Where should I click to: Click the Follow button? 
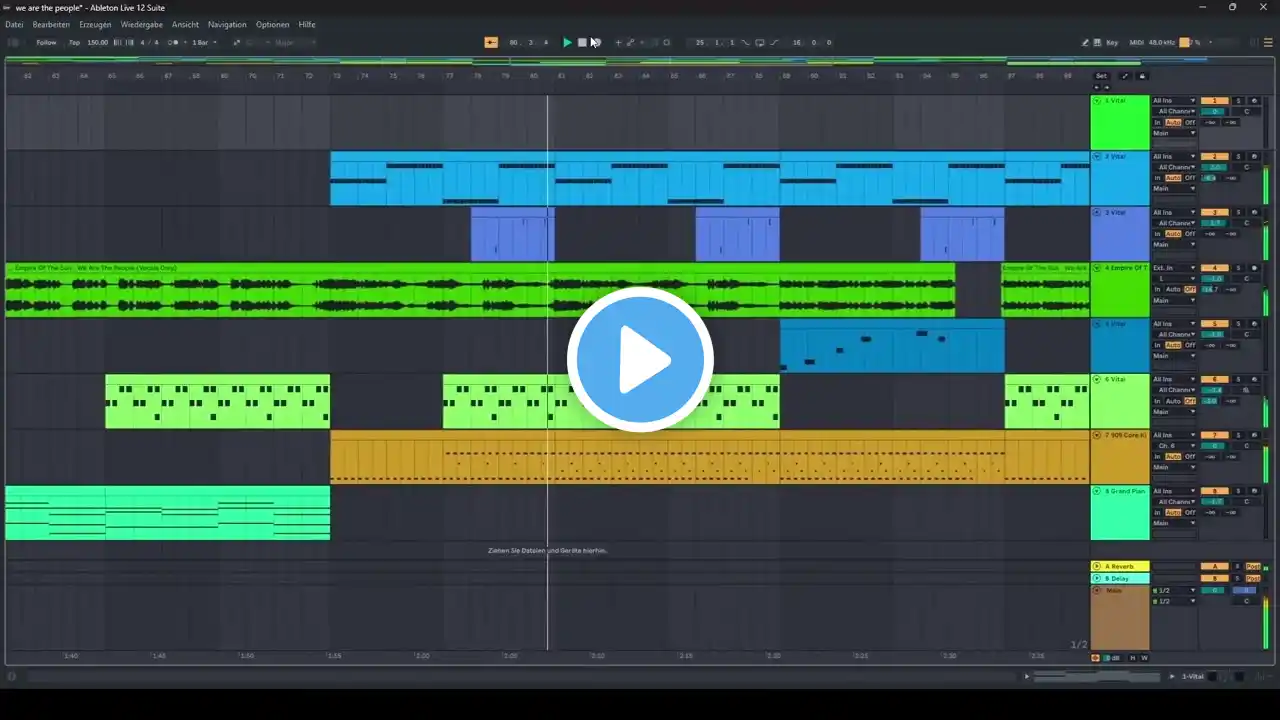(46, 43)
